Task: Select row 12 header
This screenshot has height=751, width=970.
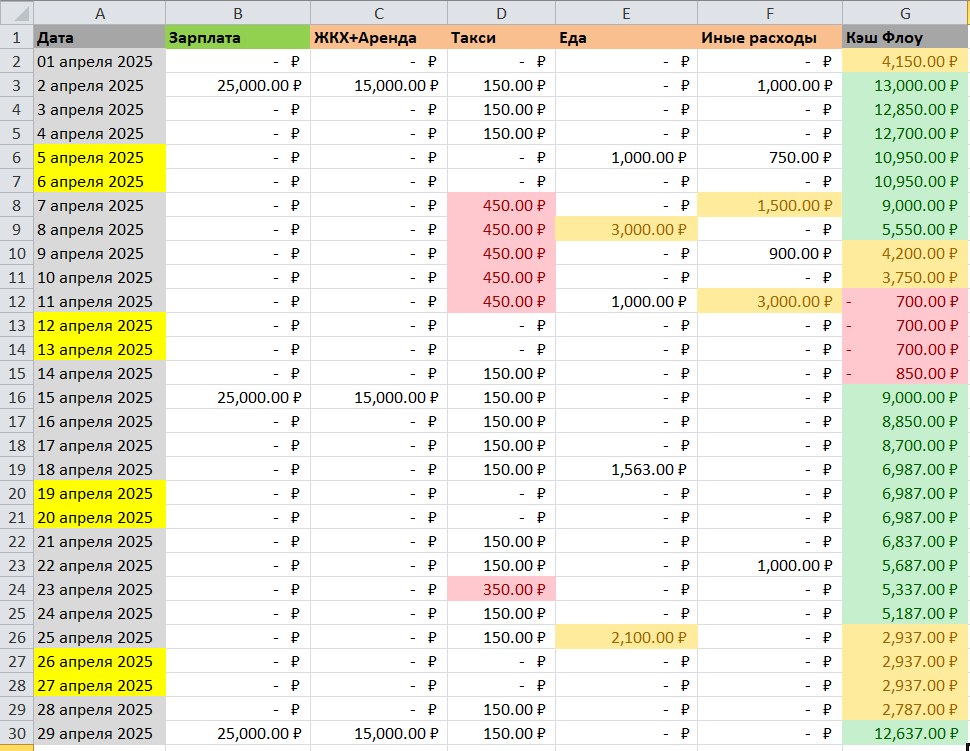Action: pos(17,301)
